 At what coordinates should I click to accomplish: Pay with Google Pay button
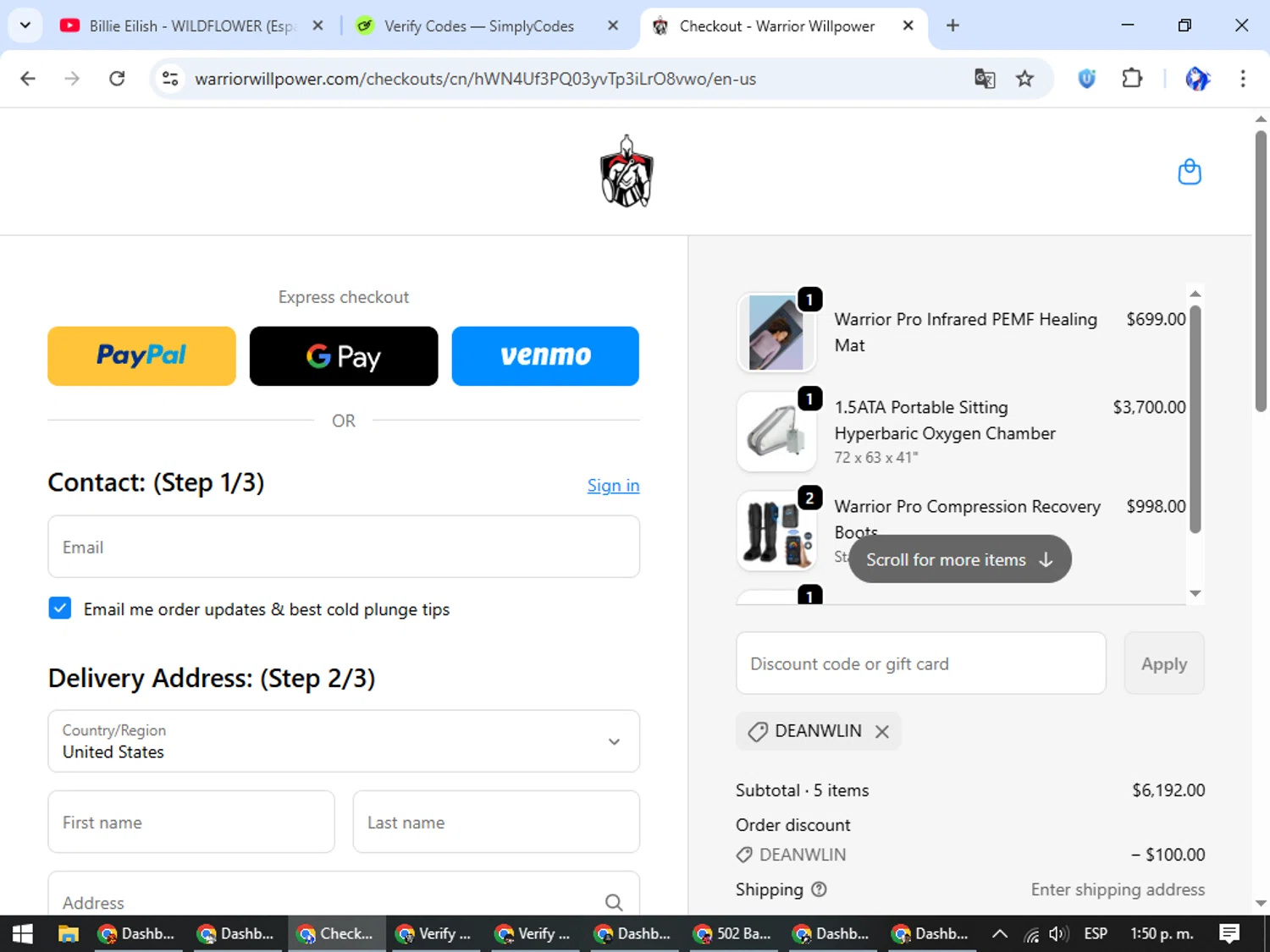[x=344, y=356]
